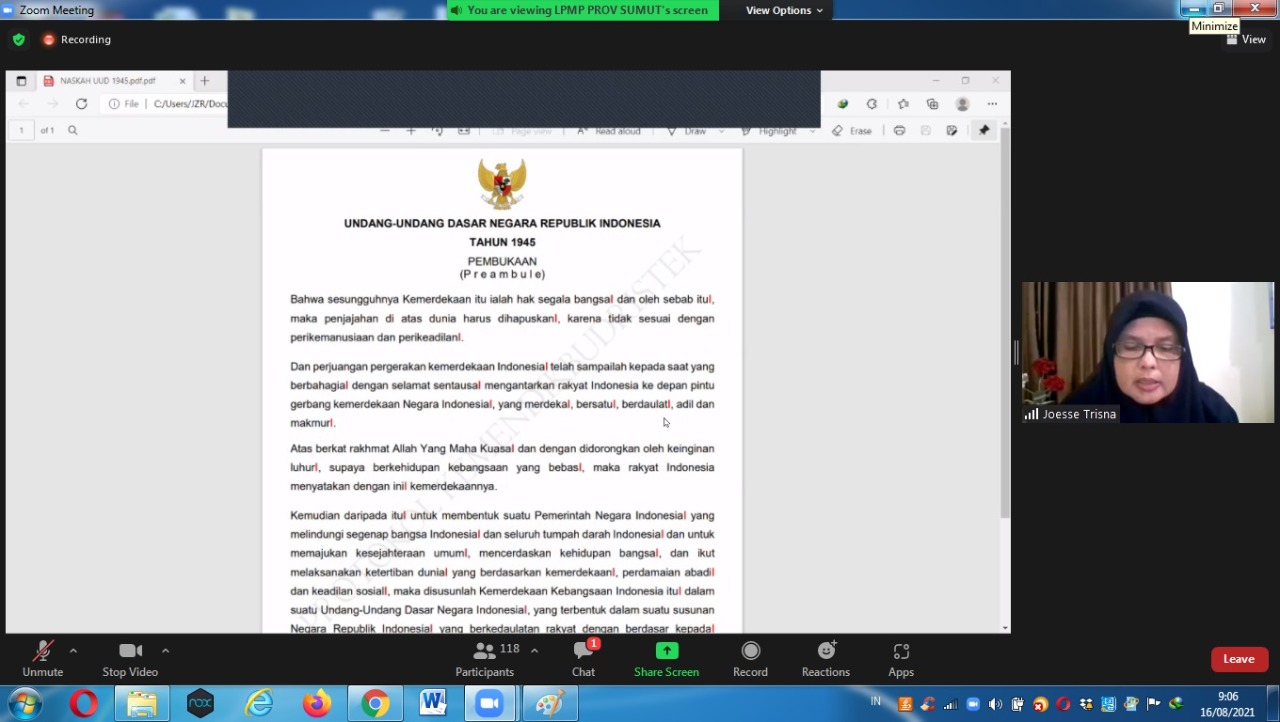Image resolution: width=1280 pixels, height=722 pixels.
Task: Click the volume icon in system tray
Action: pos(995,704)
